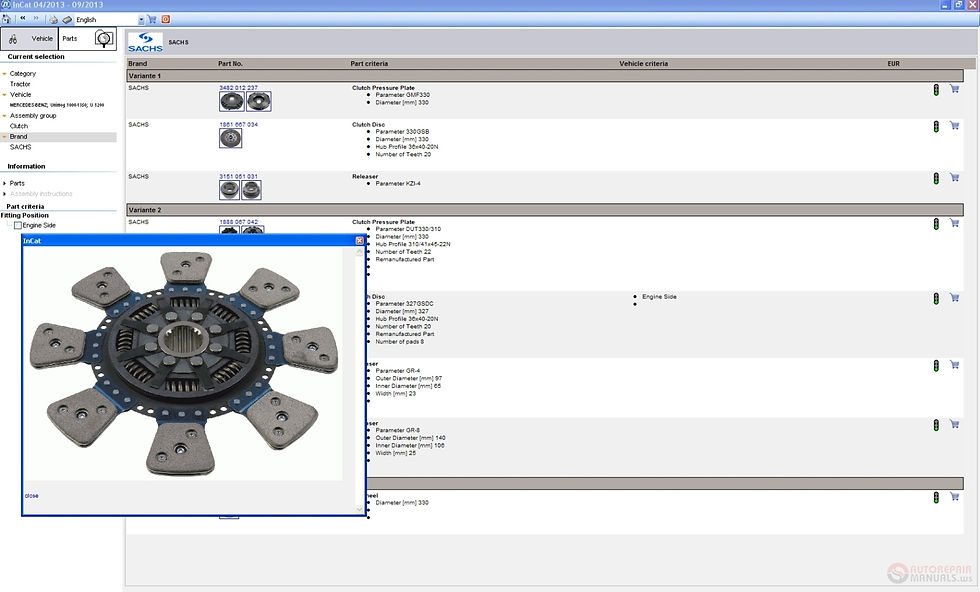Add clutch disc 1861 667 034 to cart
The image size is (980, 592).
954,126
